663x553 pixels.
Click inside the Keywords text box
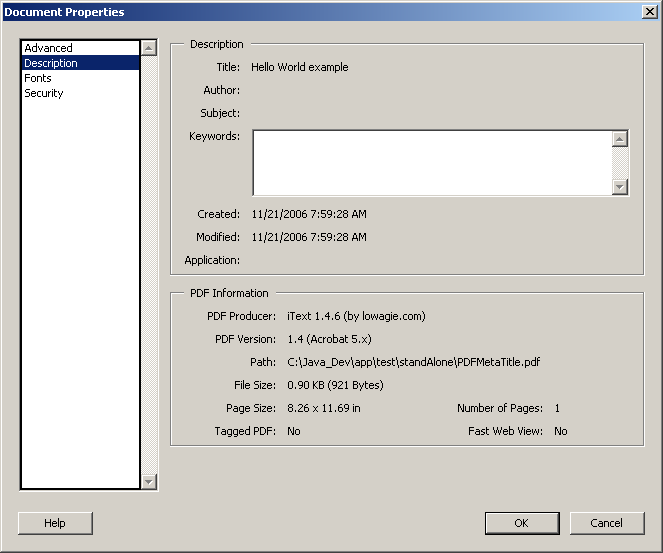pyautogui.click(x=432, y=163)
